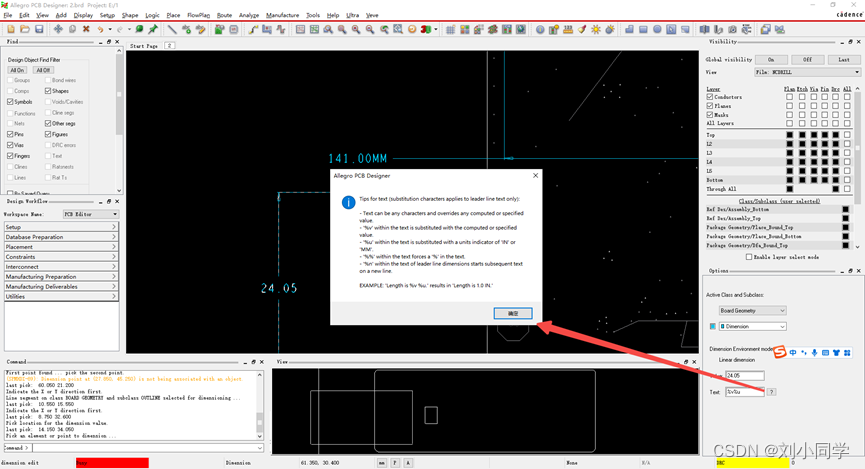Click the Value field showing 24.05

coord(745,376)
